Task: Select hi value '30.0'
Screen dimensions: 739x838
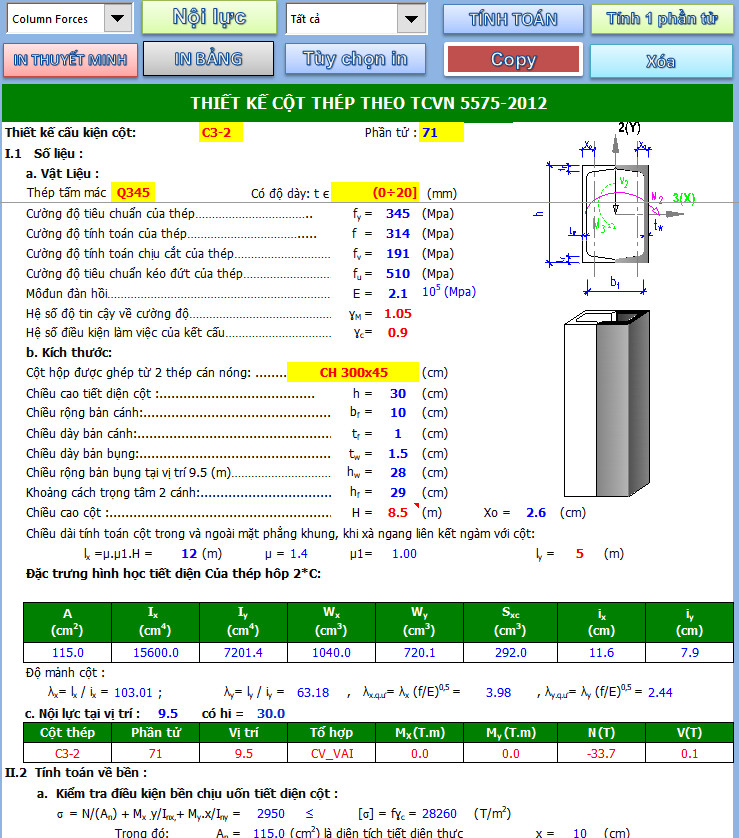Action: [271, 713]
